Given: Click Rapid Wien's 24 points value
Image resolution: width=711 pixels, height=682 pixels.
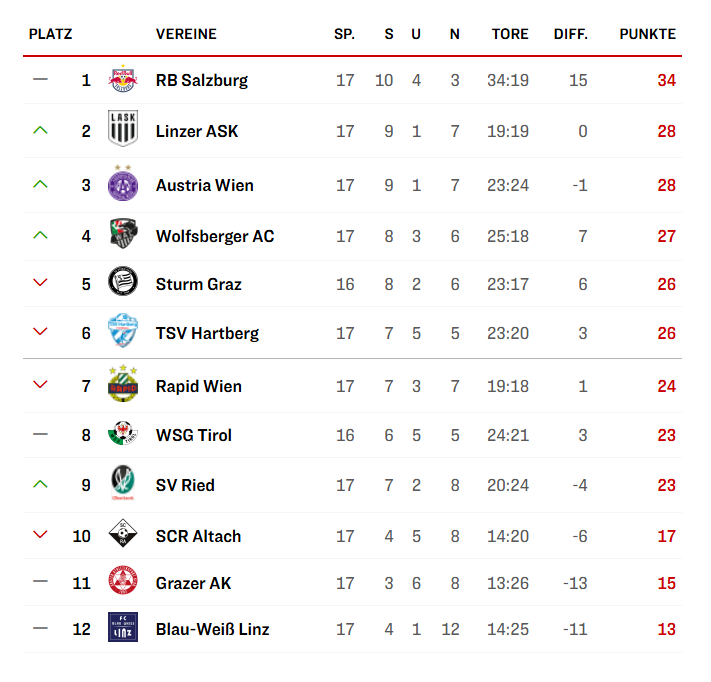Looking at the screenshot, I should coord(666,386).
